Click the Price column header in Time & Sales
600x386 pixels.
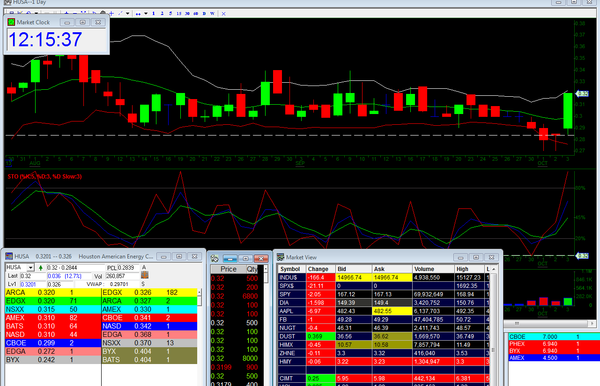click(228, 269)
